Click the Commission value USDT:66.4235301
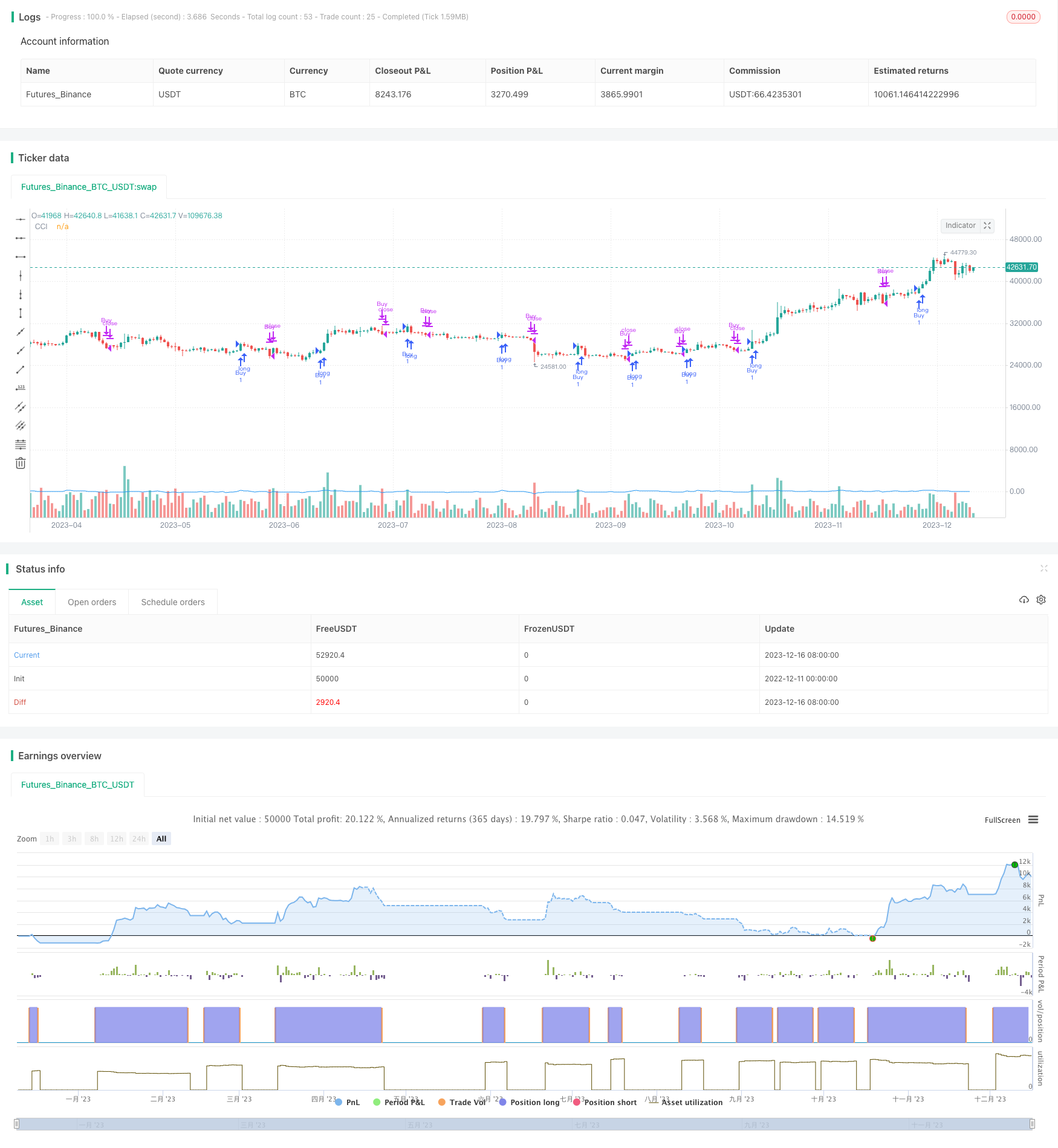The height and width of the screenshot is (1148, 1058). [x=765, y=94]
